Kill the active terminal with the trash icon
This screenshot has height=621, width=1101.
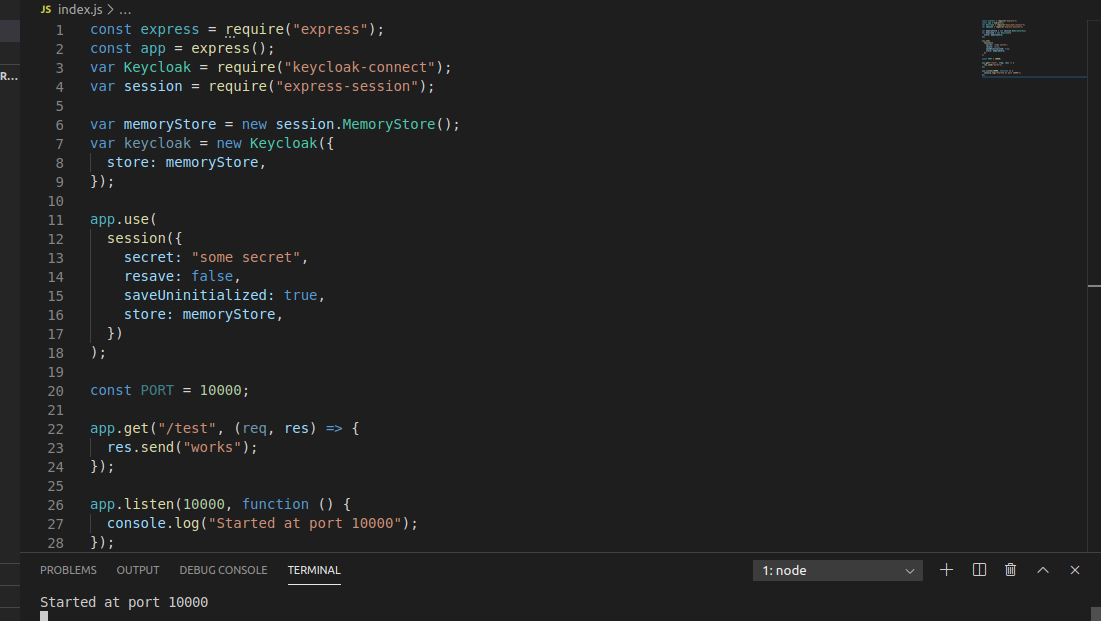click(1010, 569)
